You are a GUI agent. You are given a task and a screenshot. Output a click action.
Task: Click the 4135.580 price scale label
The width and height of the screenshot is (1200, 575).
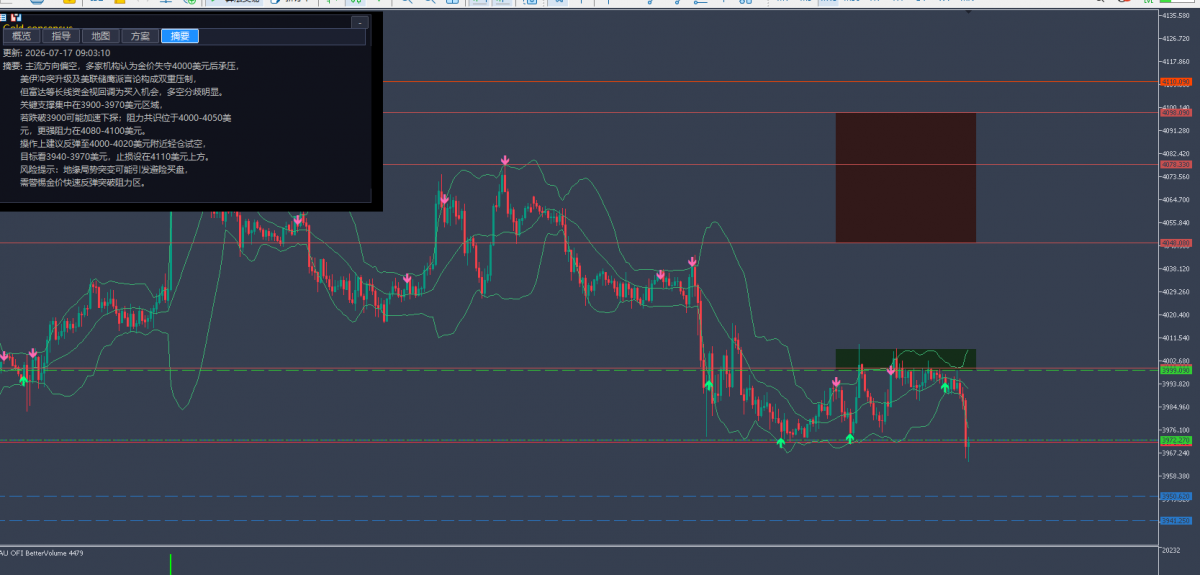tap(1175, 16)
